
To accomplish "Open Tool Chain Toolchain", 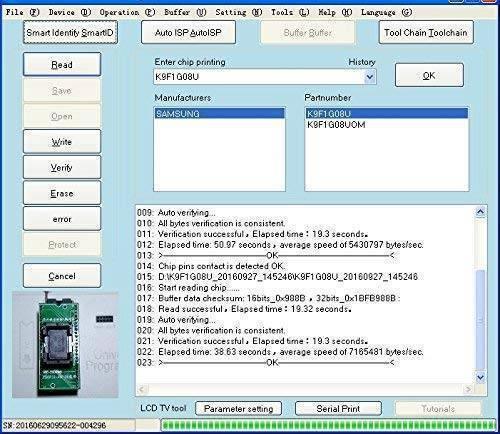I will point(426,32).
